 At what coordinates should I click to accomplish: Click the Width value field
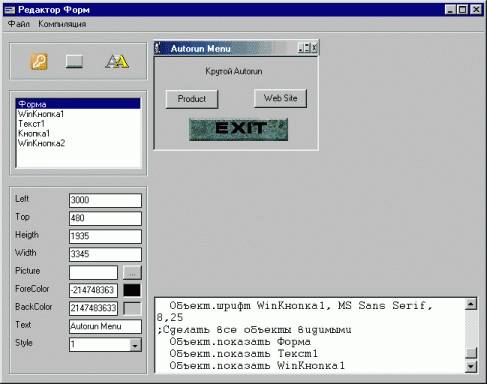click(x=105, y=254)
